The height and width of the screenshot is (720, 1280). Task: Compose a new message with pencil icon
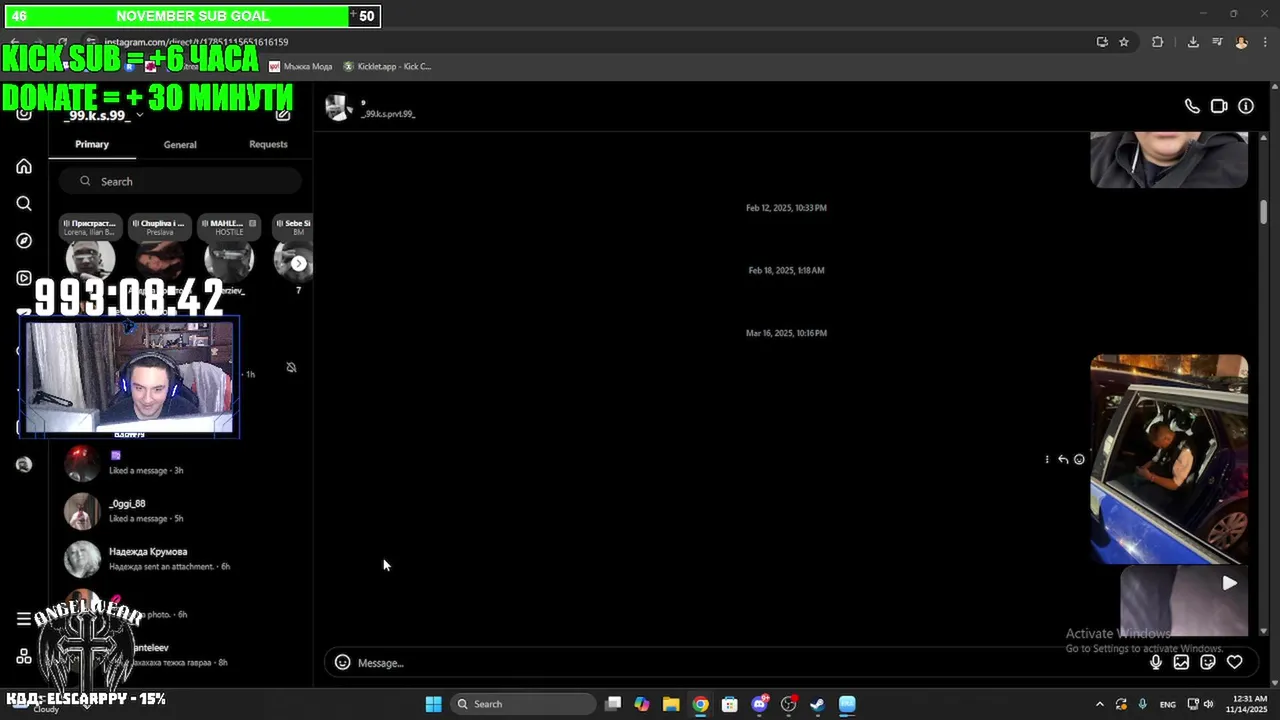tap(283, 115)
